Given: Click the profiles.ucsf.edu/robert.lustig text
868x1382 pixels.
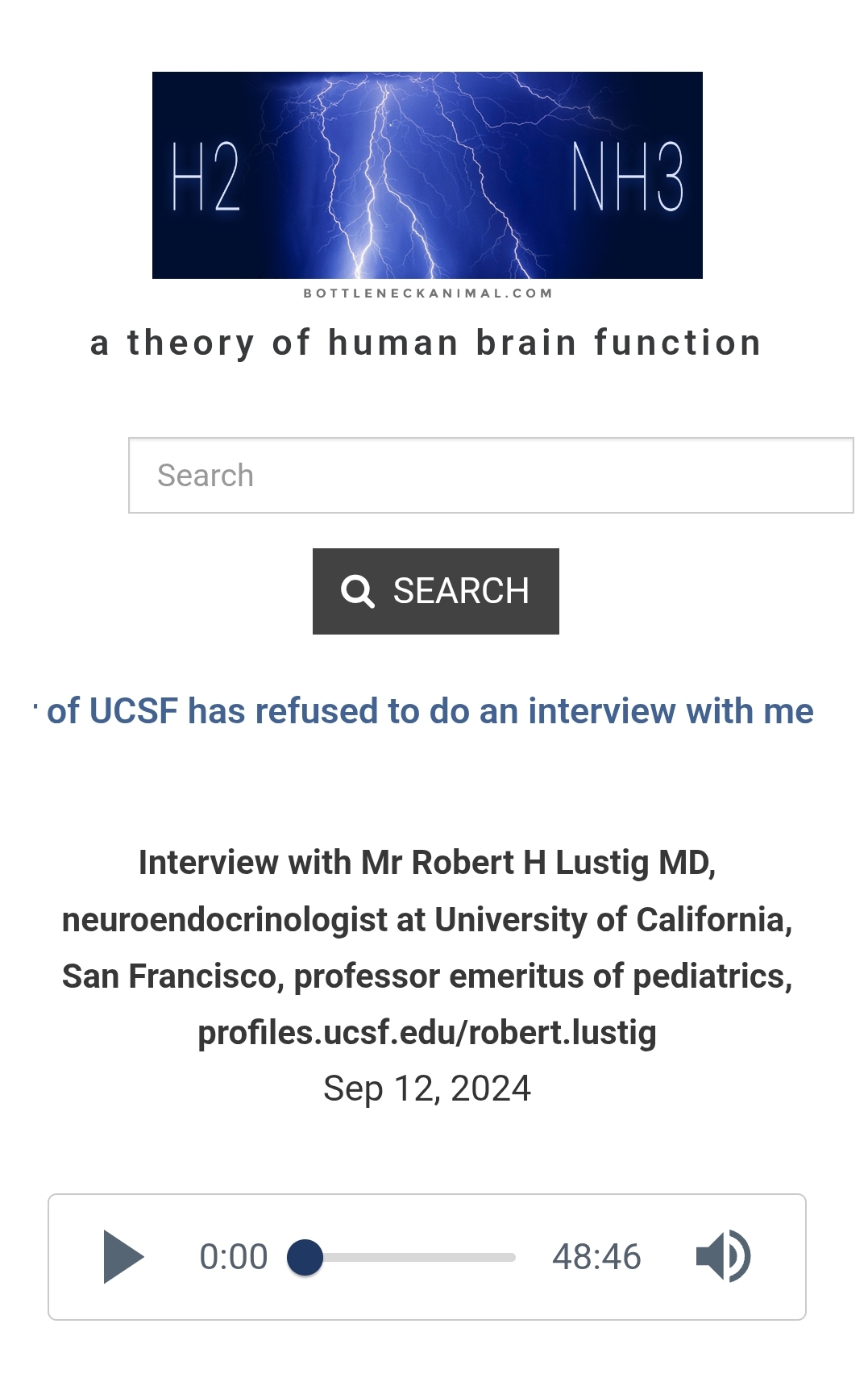Looking at the screenshot, I should [x=427, y=1033].
